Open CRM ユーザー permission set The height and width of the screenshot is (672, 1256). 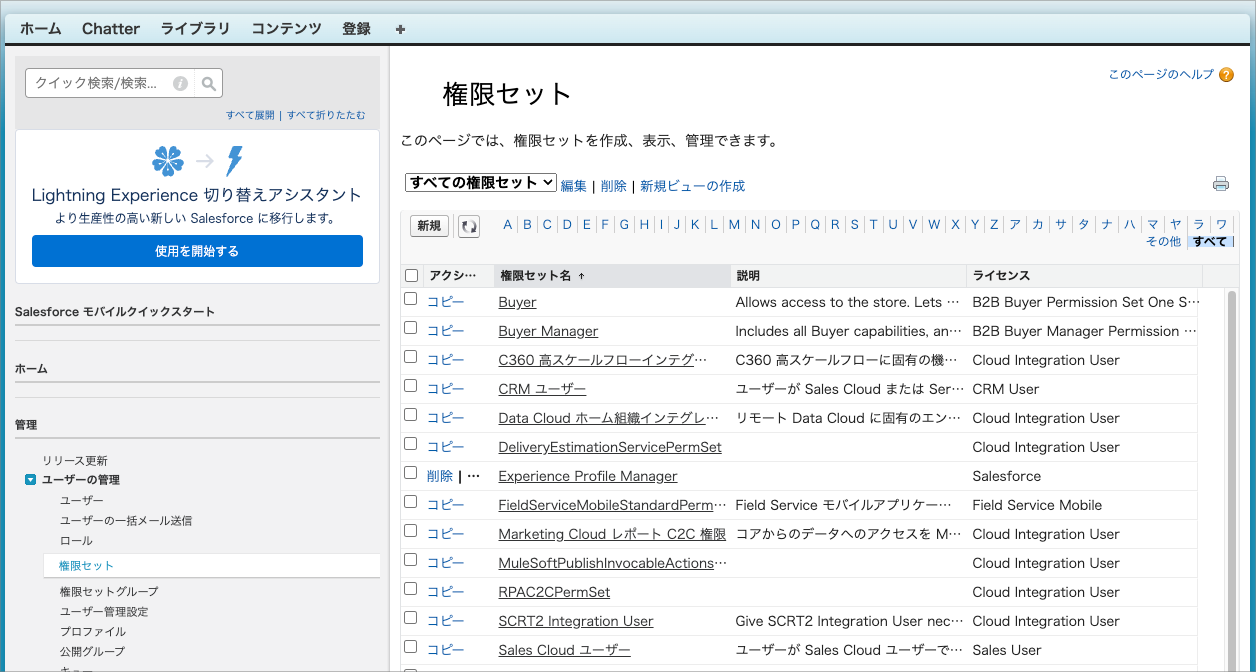click(x=542, y=389)
